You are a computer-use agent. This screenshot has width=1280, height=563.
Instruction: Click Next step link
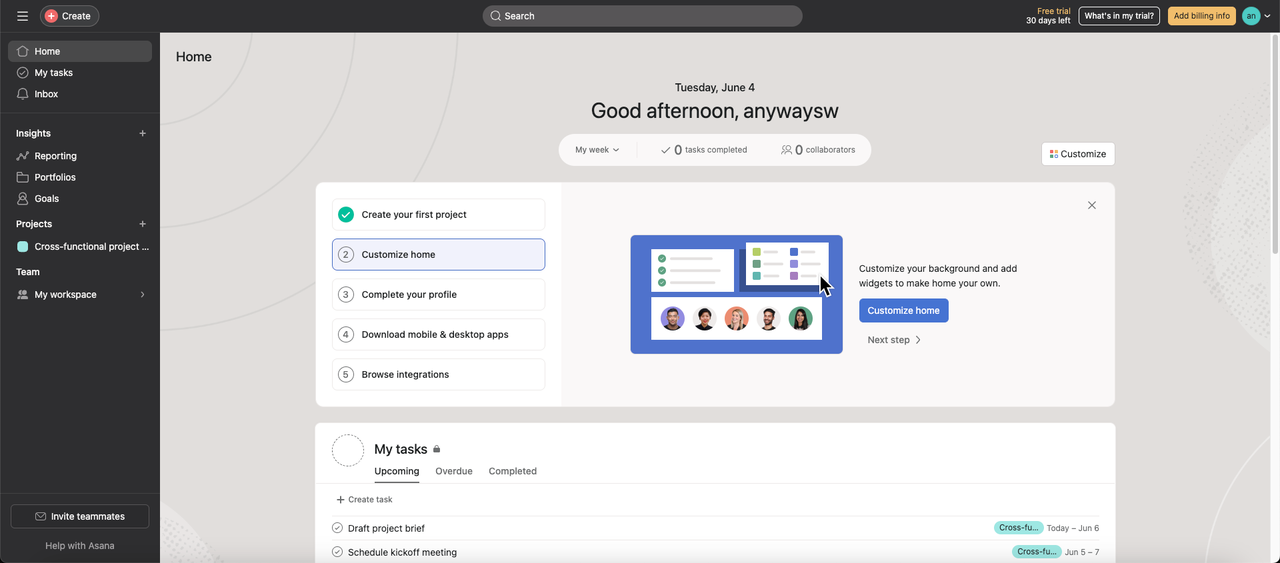coord(895,340)
